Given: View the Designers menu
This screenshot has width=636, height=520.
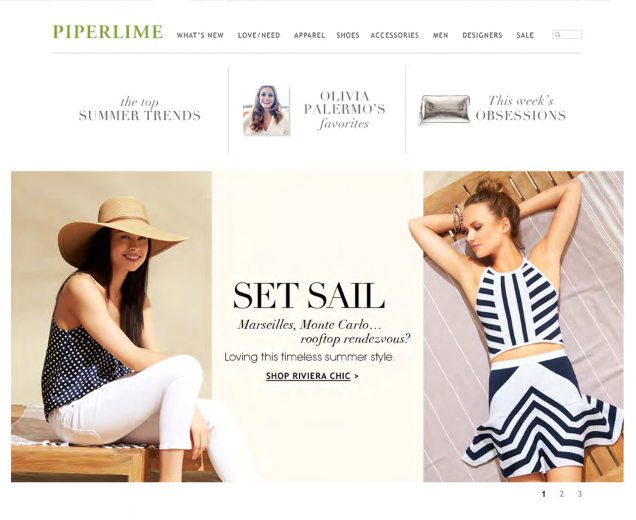Looking at the screenshot, I should click(x=482, y=35).
